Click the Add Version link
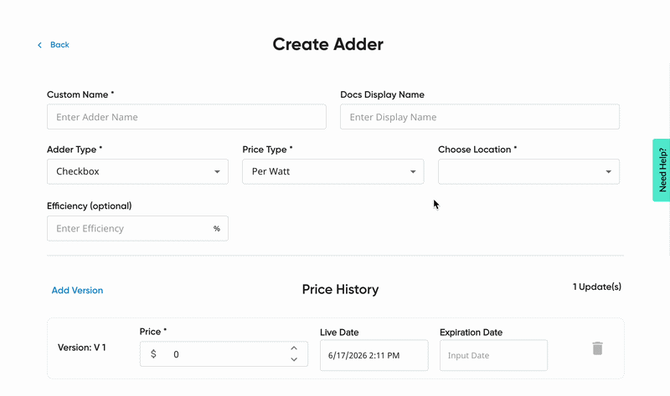 click(x=77, y=290)
